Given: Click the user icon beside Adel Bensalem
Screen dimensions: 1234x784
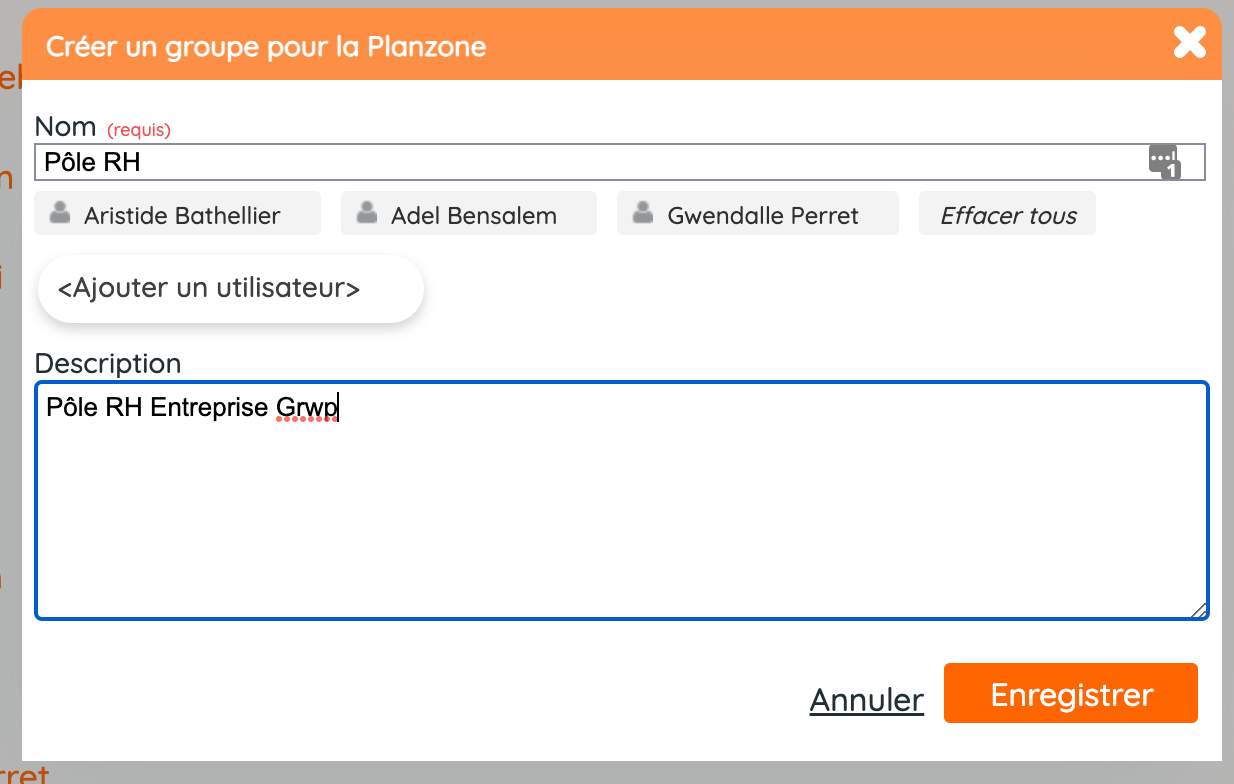Looking at the screenshot, I should point(368,212).
